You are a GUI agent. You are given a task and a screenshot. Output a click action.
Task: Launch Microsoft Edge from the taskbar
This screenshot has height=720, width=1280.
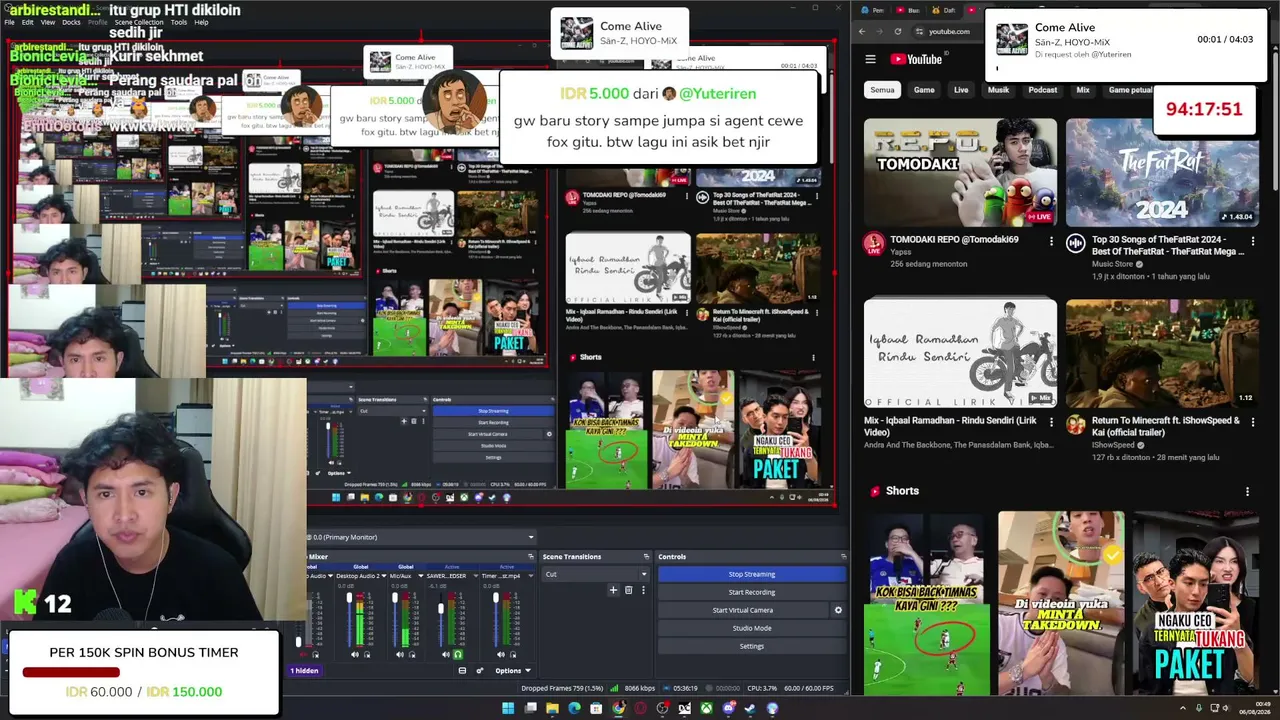point(574,708)
